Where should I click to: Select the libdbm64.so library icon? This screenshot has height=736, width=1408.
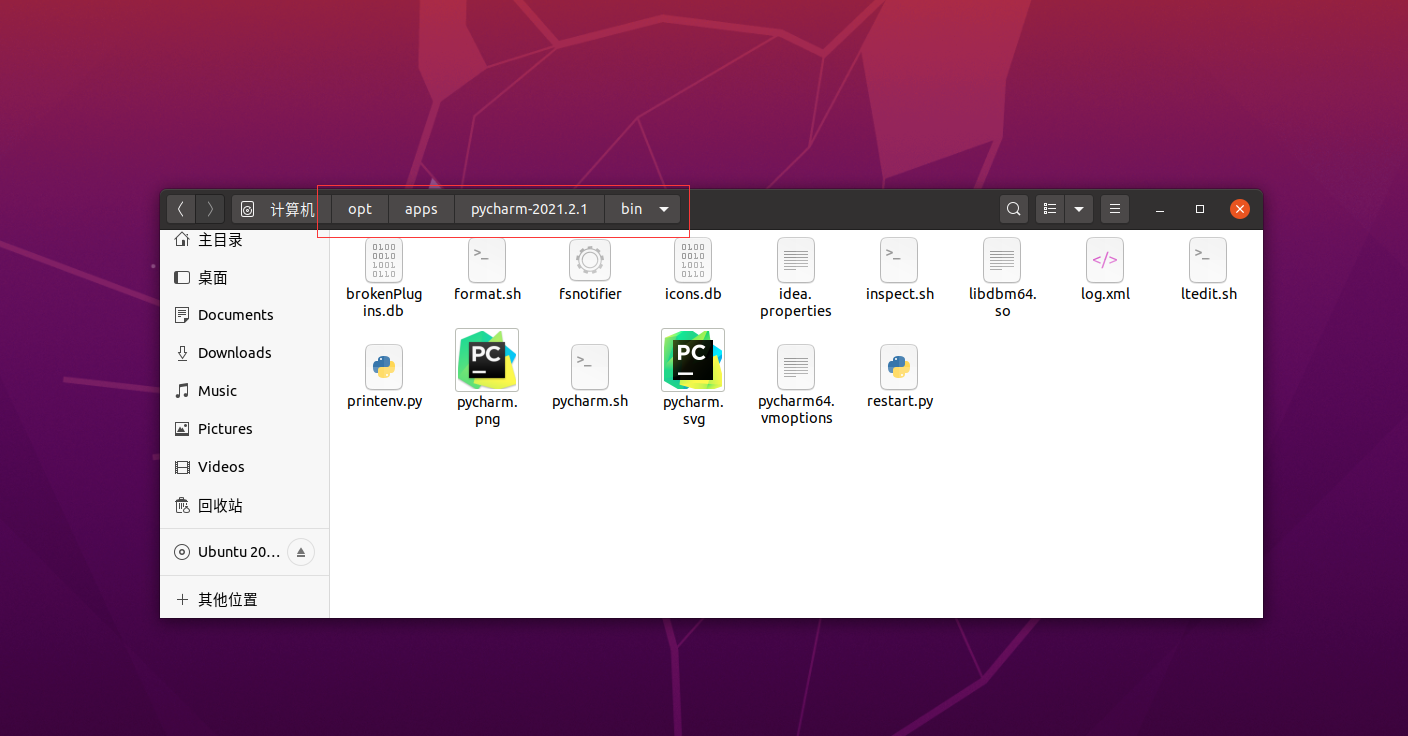click(x=1002, y=260)
